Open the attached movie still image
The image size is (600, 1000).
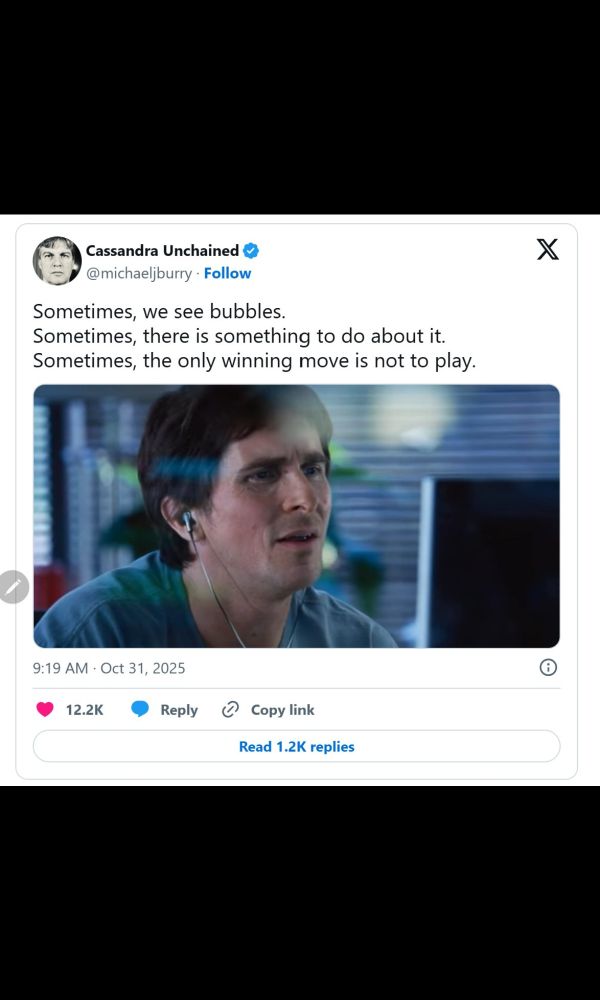click(x=296, y=516)
